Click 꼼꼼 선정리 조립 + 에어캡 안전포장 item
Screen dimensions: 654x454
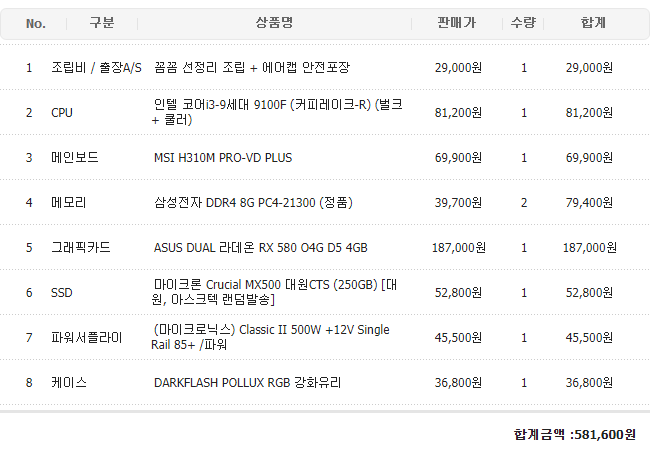pyautogui.click(x=251, y=67)
